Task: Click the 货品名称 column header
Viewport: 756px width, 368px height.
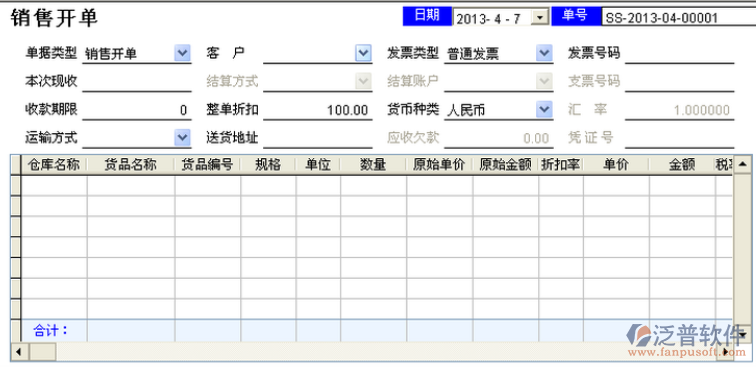Action: (x=131, y=165)
